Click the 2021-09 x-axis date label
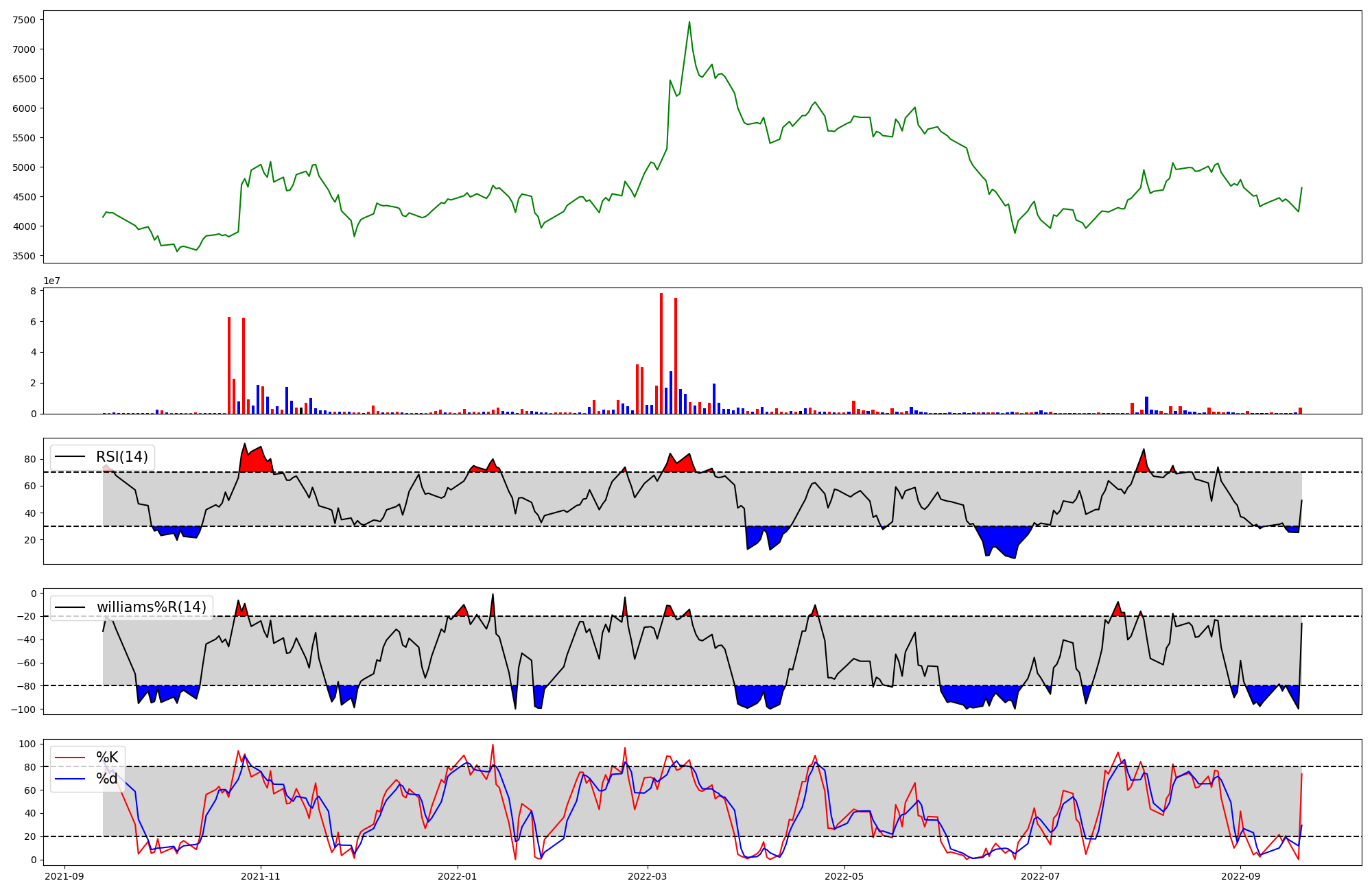Image resolution: width=1372 pixels, height=892 pixels. [64, 876]
